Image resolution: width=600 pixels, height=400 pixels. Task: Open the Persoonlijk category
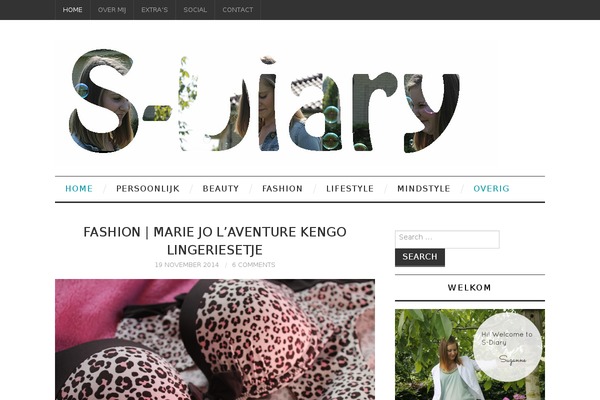(148, 189)
